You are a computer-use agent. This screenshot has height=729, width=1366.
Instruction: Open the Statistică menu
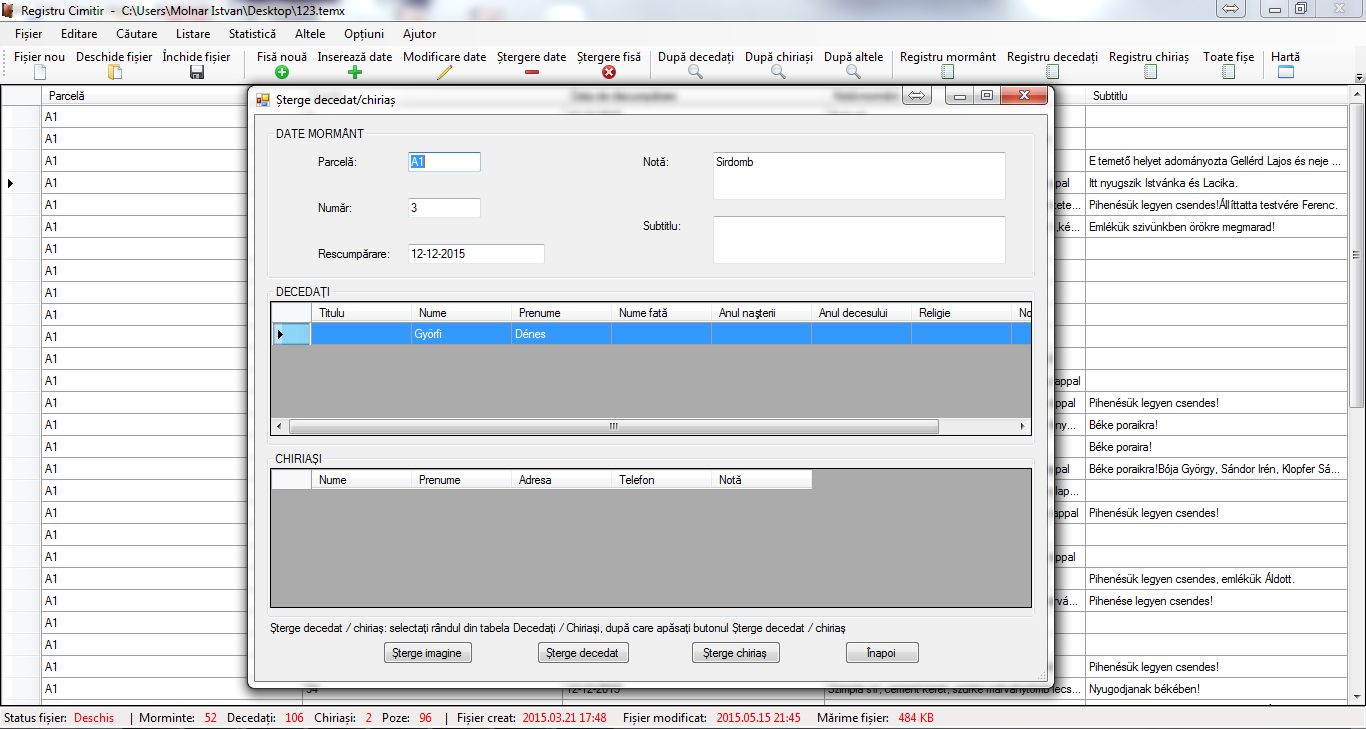coord(252,34)
